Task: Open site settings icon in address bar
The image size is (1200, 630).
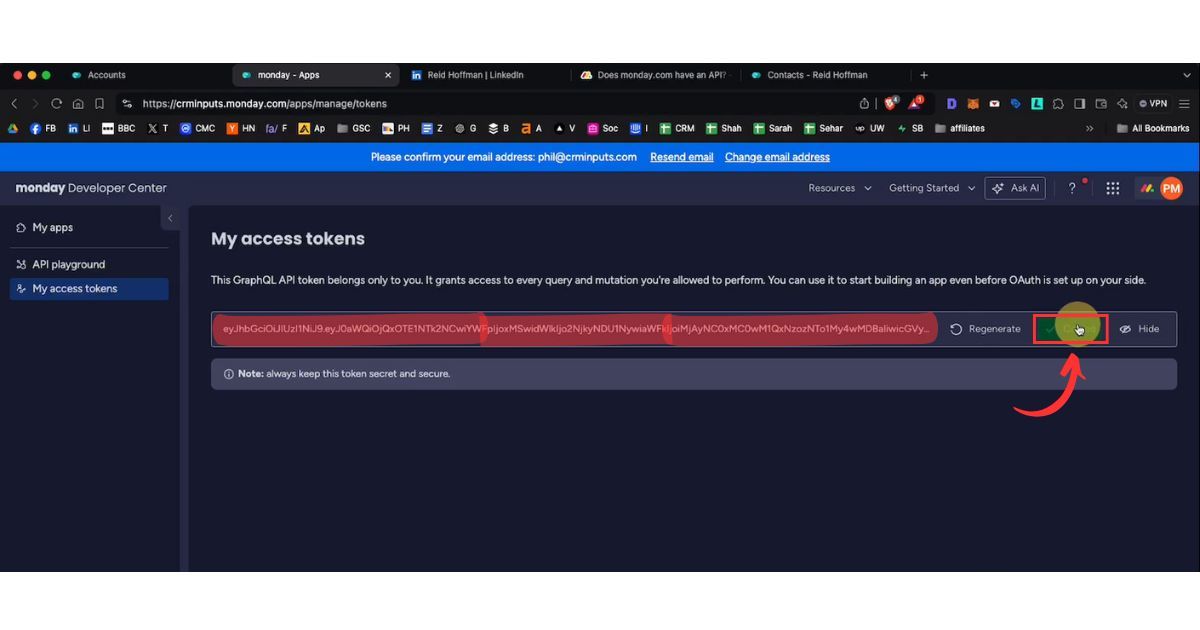Action: click(127, 103)
